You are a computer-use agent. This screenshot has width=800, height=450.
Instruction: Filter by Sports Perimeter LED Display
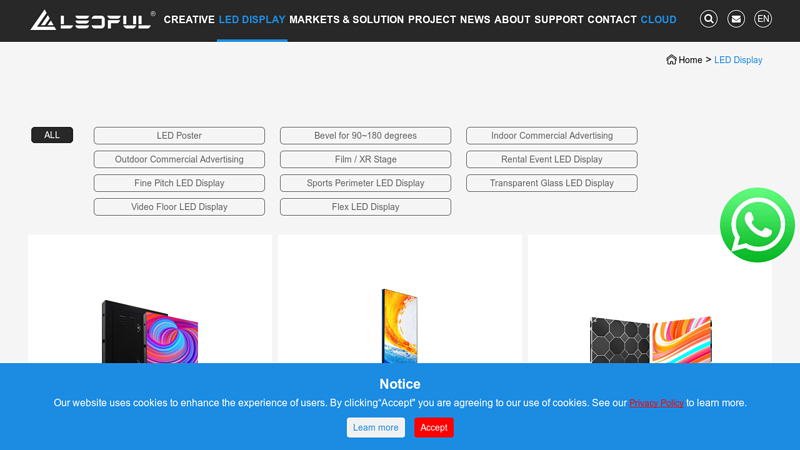tap(365, 183)
